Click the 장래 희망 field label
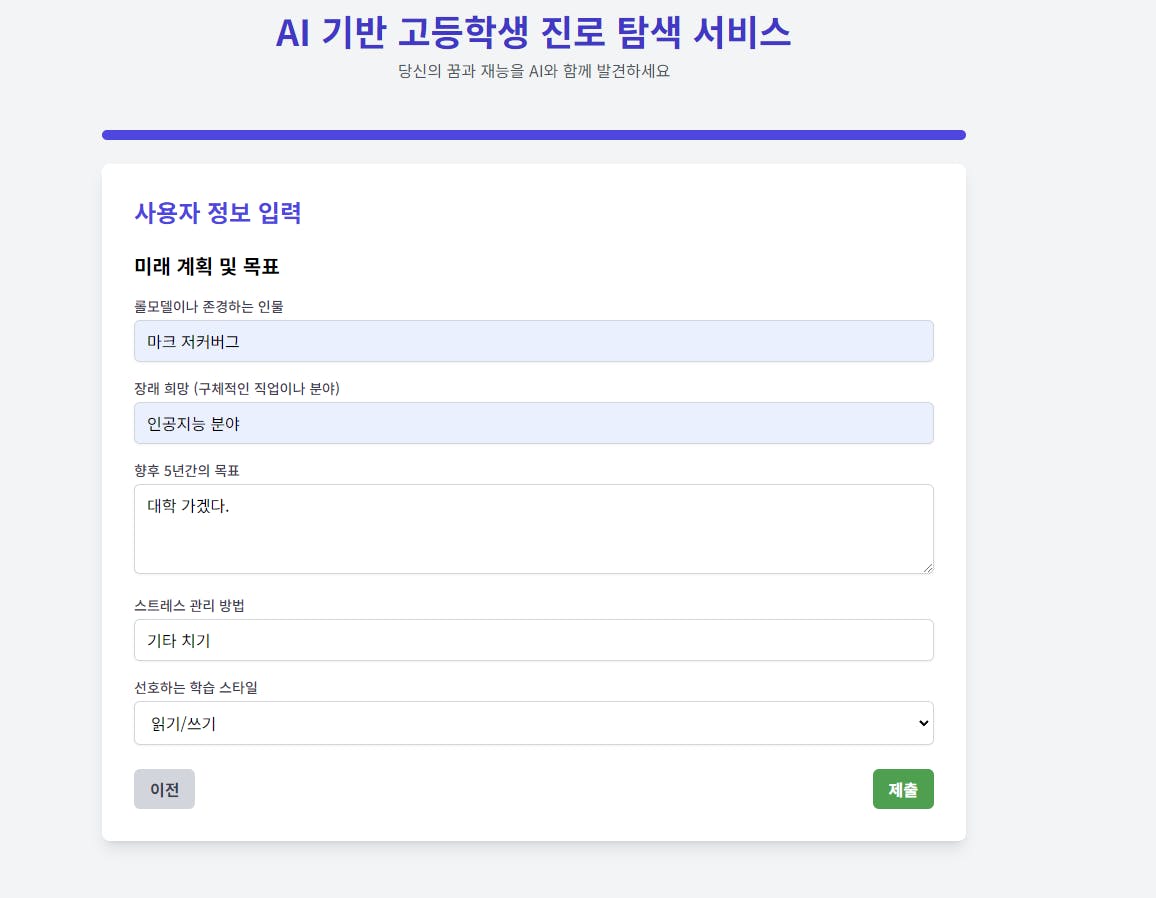 (x=237, y=389)
